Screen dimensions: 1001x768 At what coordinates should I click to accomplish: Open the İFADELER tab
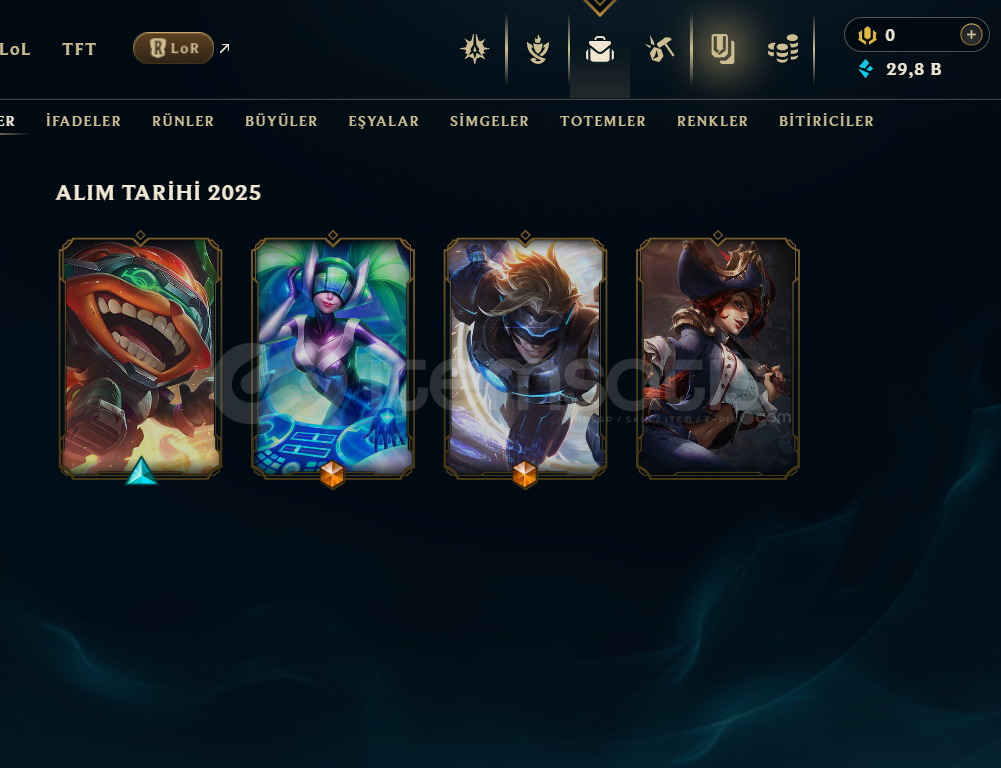pyautogui.click(x=84, y=121)
